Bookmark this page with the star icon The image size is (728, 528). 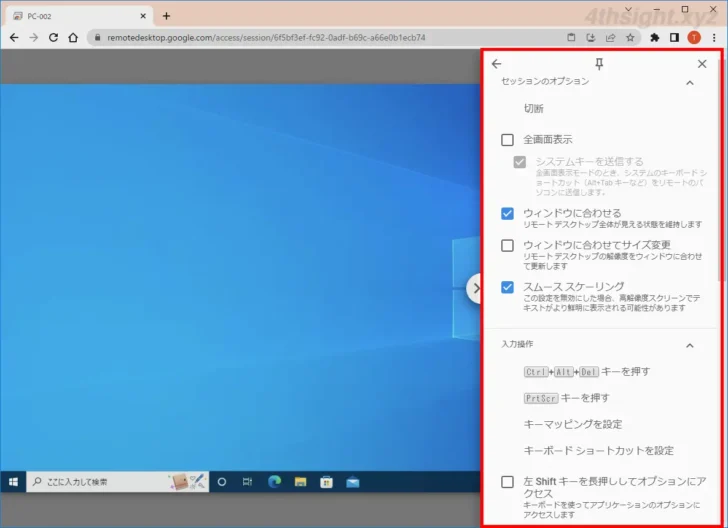click(630, 38)
